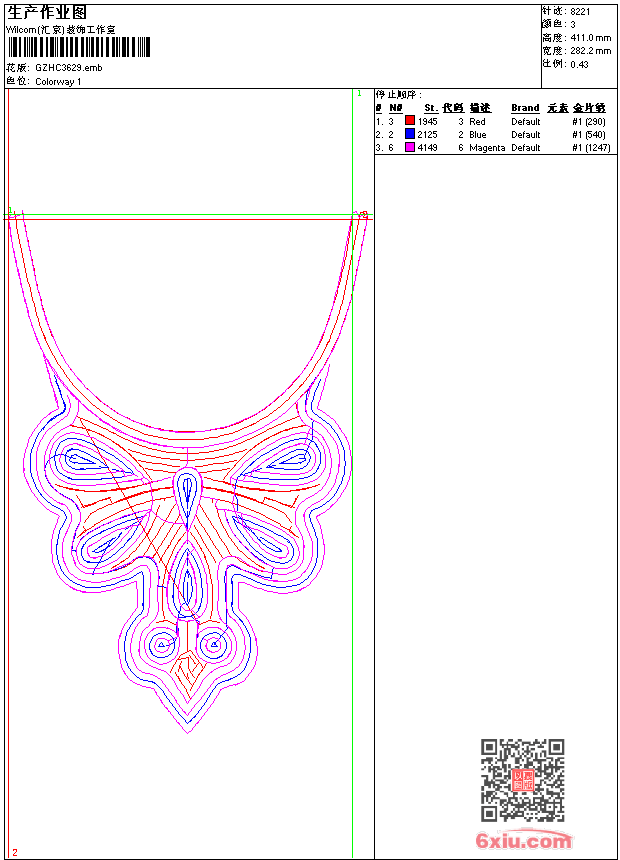Image resolution: width=620 pixels, height=860 pixels.
Task: Click the 'Wilcom(汇京)' studio name line
Action: click(x=61, y=30)
